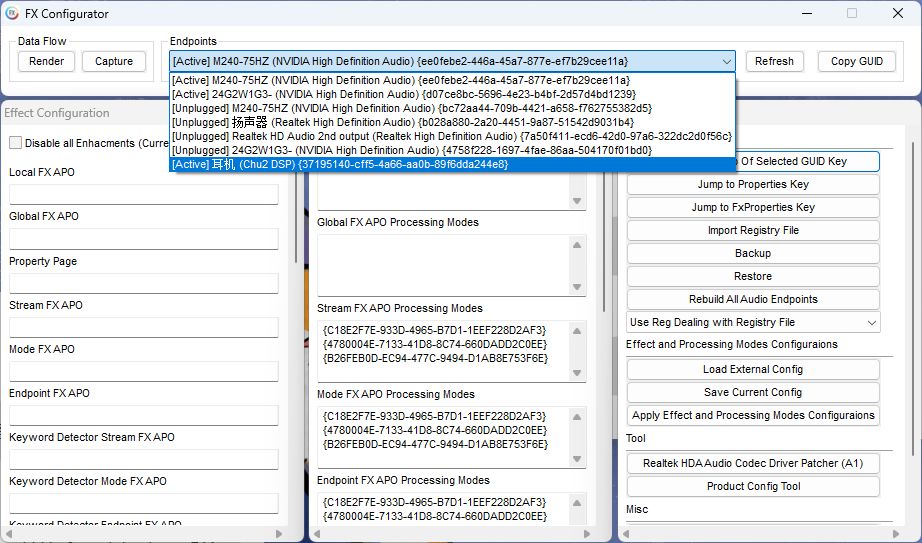
Task: Open Use Reg Dealing with Registry File dropdown
Action: pos(753,322)
